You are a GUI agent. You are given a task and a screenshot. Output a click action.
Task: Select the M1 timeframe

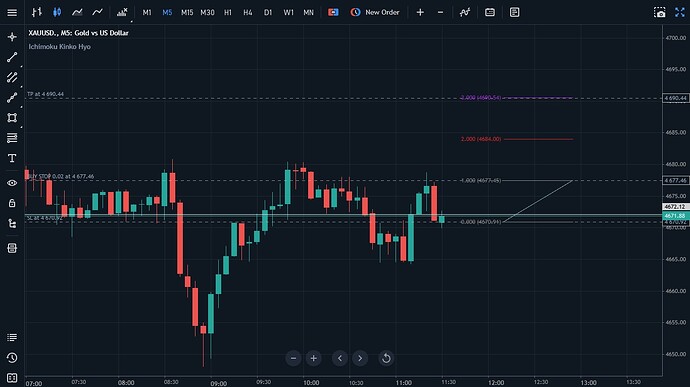click(x=147, y=12)
